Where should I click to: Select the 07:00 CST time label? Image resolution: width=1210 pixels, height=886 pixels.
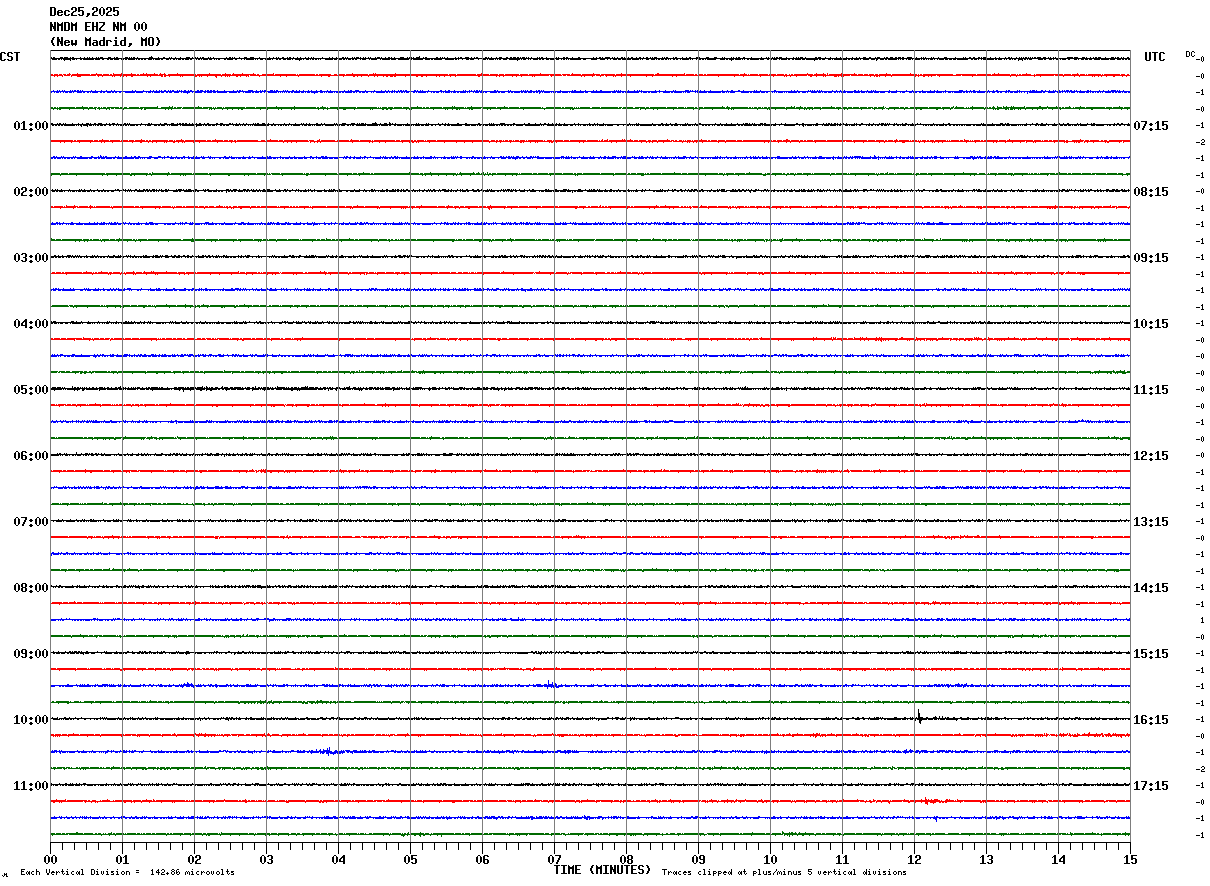[x=31, y=522]
